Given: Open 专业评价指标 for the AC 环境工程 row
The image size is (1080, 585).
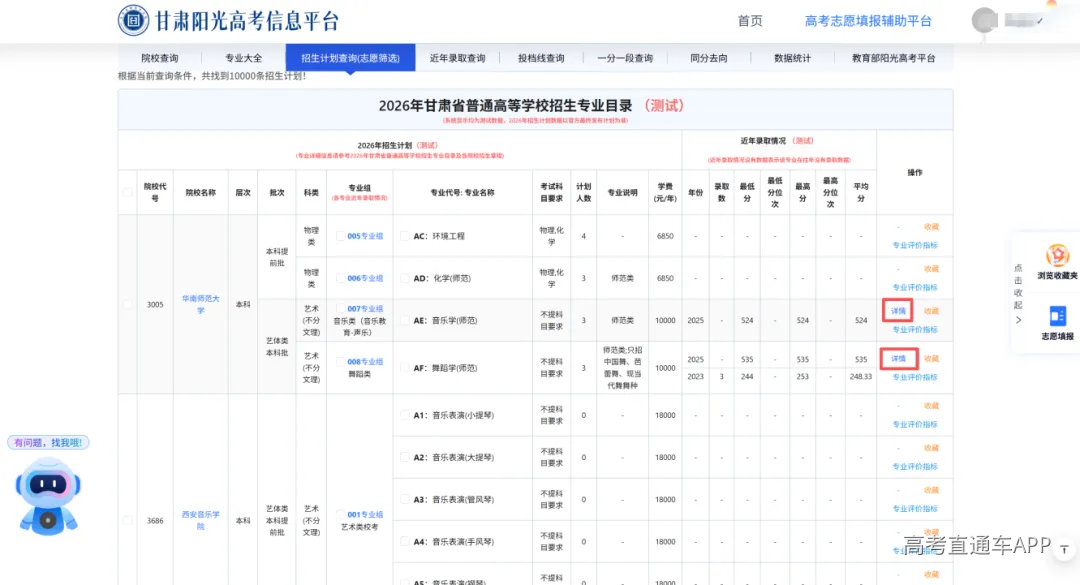Looking at the screenshot, I should pyautogui.click(x=915, y=245).
